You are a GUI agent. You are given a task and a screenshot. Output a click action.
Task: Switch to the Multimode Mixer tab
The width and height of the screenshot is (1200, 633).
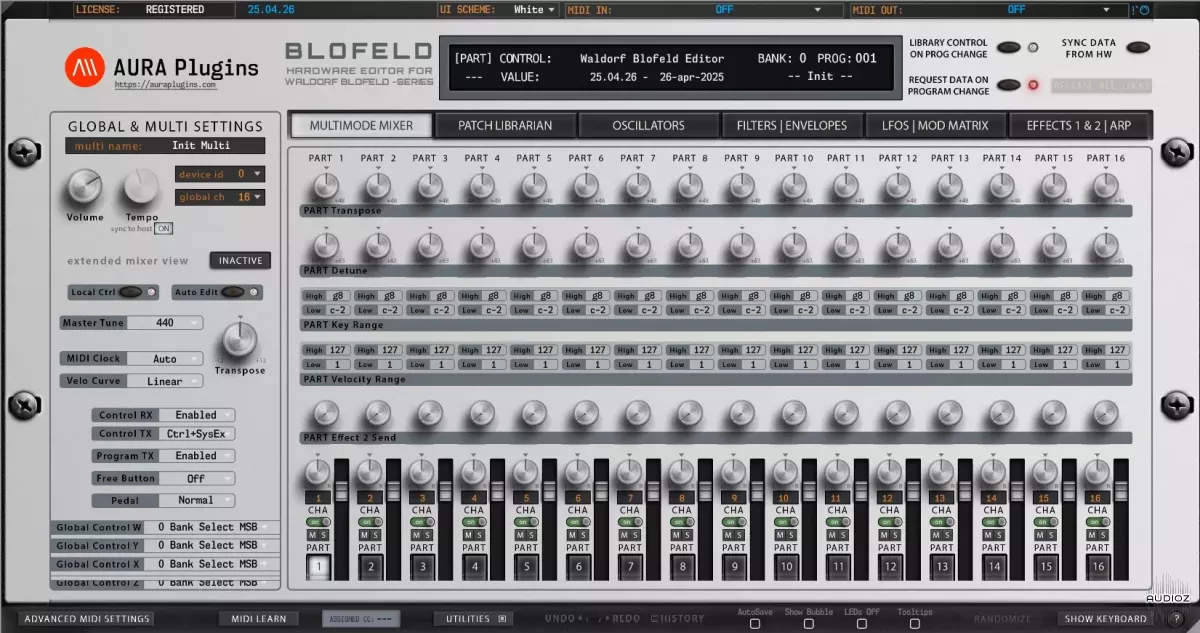point(362,125)
